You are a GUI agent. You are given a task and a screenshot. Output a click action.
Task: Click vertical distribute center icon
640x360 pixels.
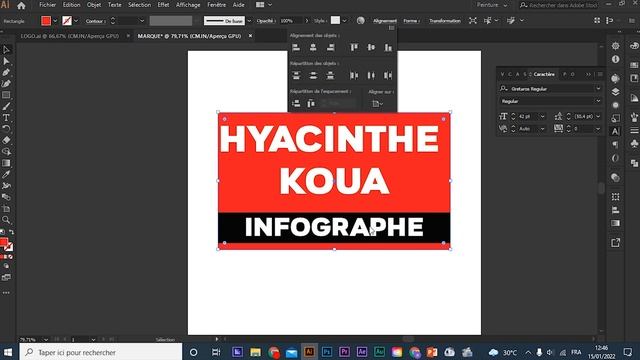(313, 76)
